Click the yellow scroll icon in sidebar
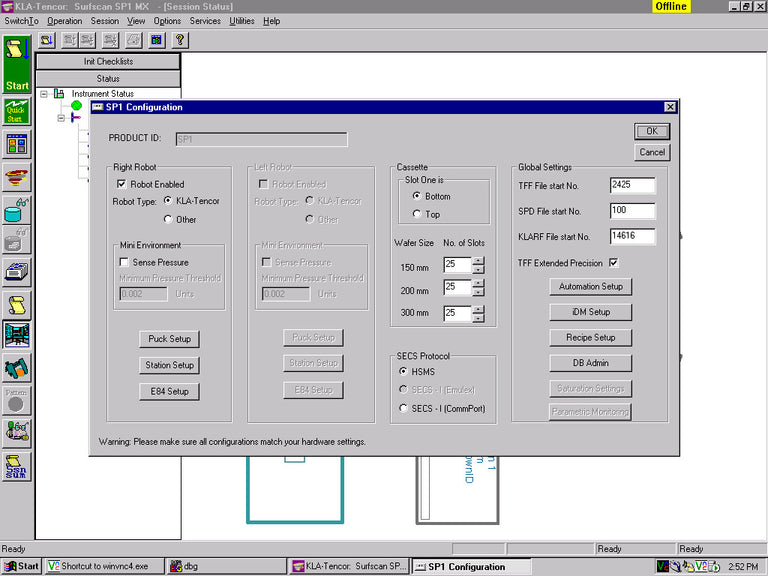This screenshot has width=768, height=576. point(17,305)
